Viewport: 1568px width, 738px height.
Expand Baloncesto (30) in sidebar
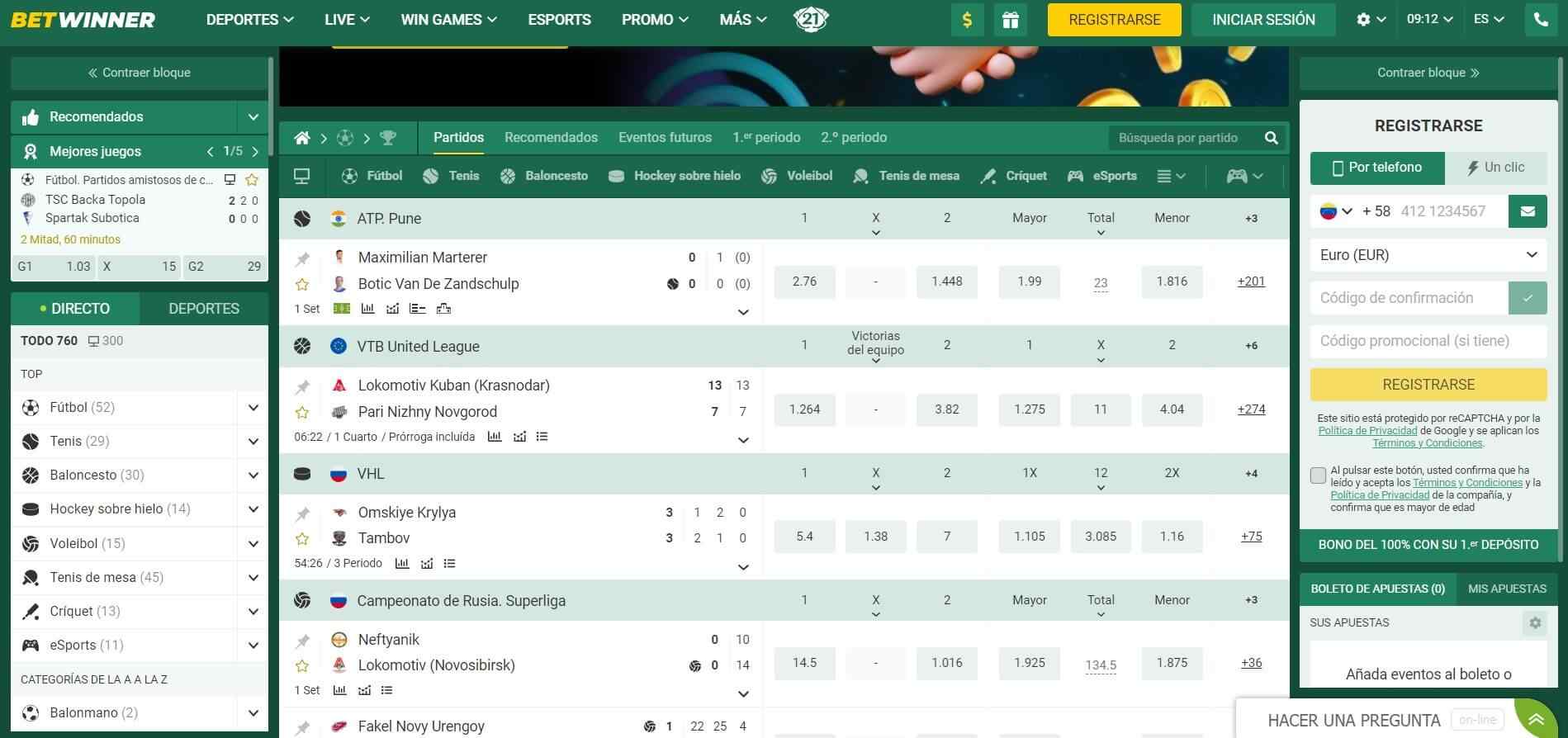253,475
